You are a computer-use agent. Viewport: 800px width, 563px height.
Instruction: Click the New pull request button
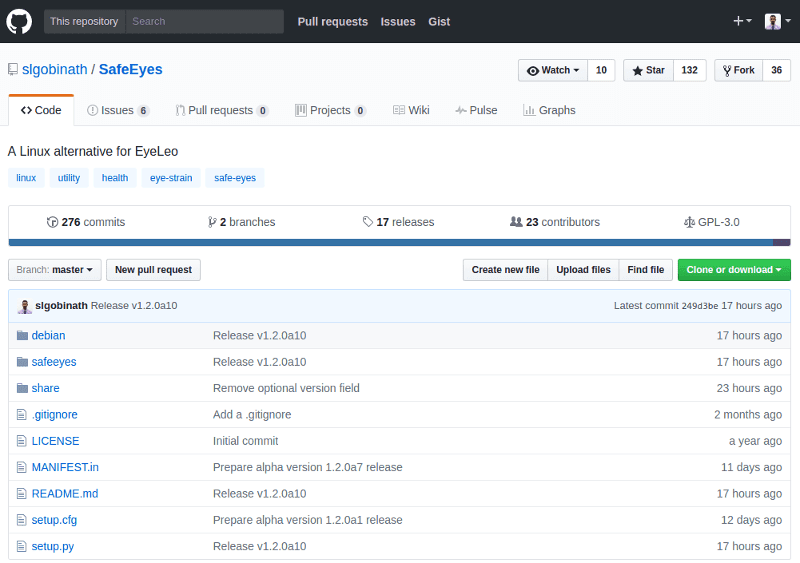[154, 270]
